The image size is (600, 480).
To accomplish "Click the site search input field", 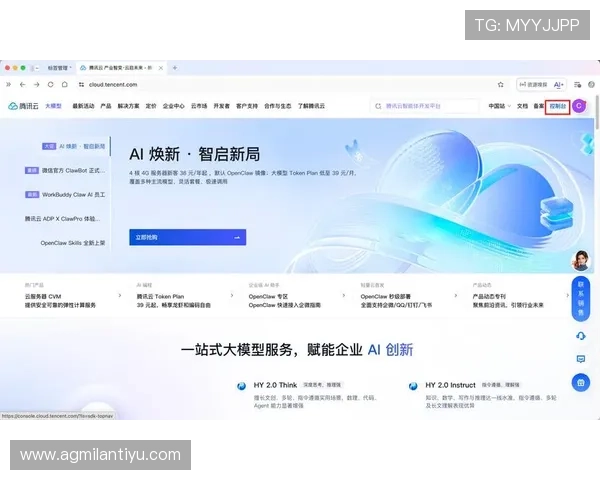I will click(x=425, y=106).
